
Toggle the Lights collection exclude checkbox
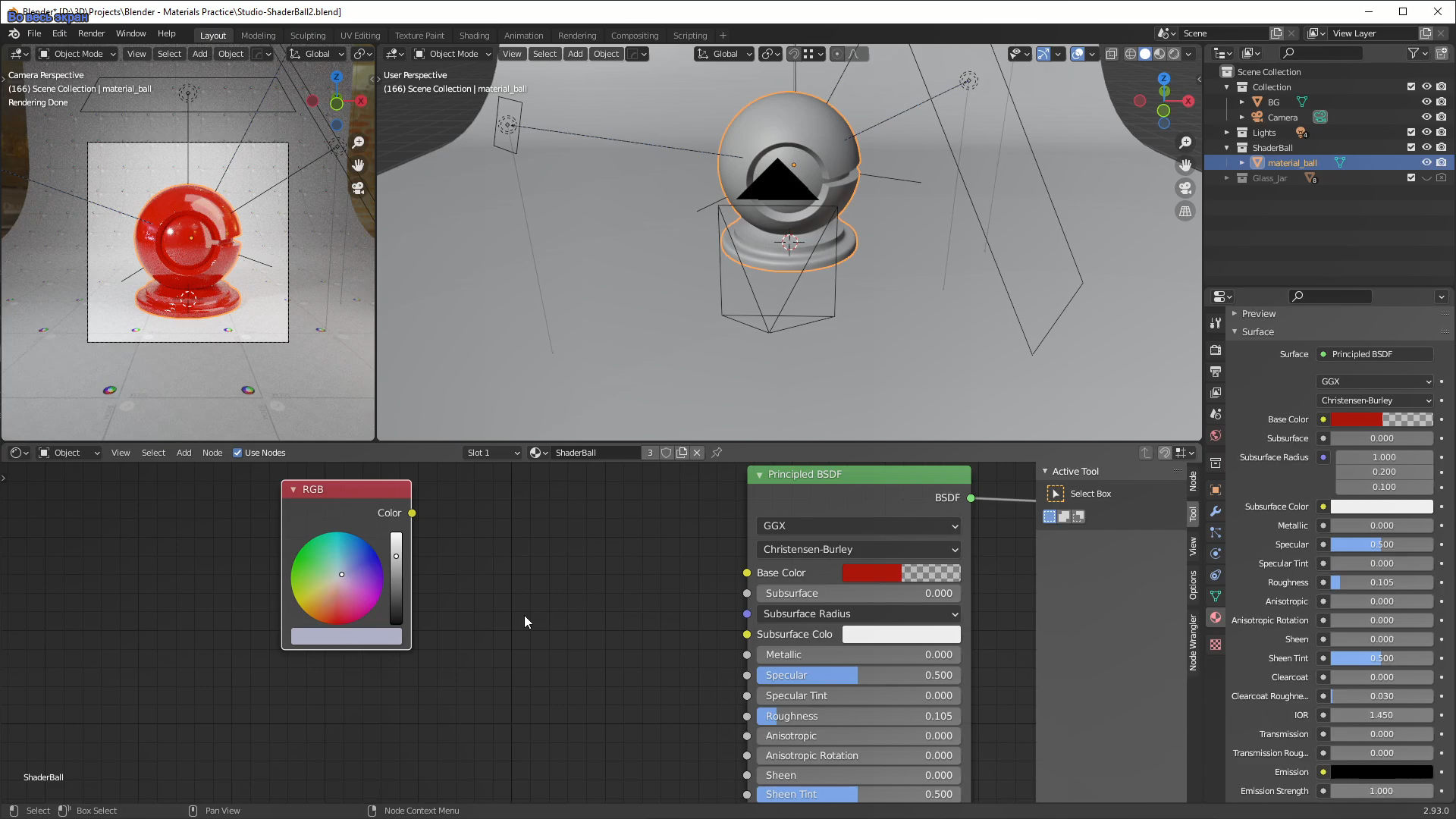pos(1410,132)
